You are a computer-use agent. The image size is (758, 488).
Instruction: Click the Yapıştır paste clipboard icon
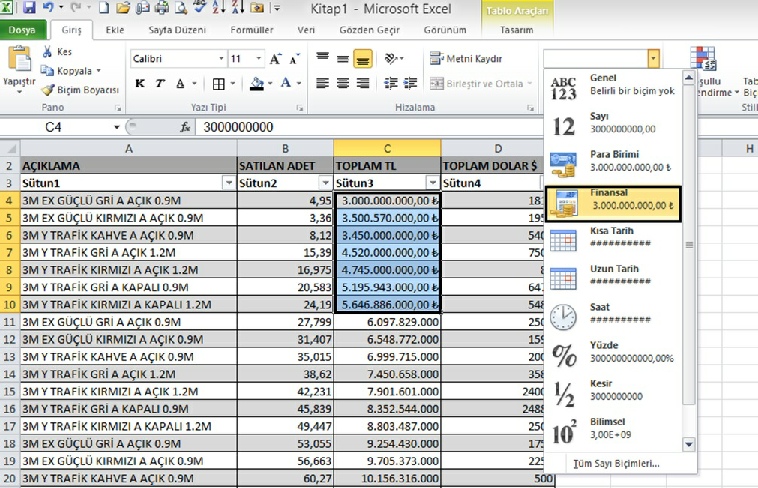click(19, 59)
